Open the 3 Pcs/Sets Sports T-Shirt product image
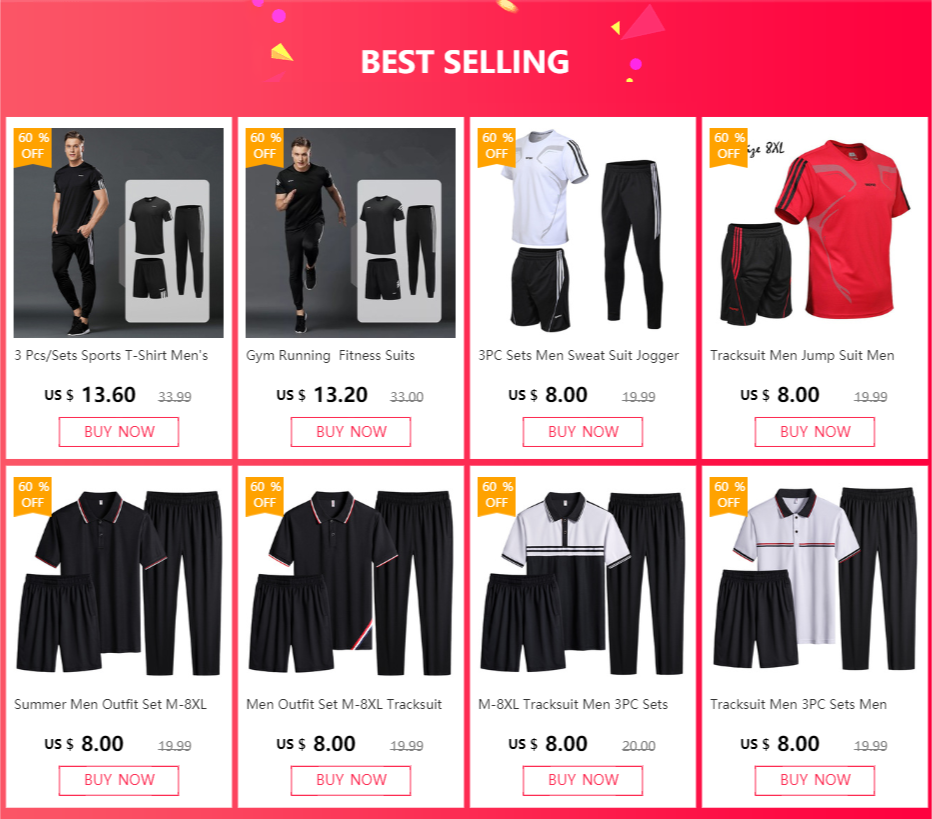Screen dimensions: 932x819 [x=119, y=232]
